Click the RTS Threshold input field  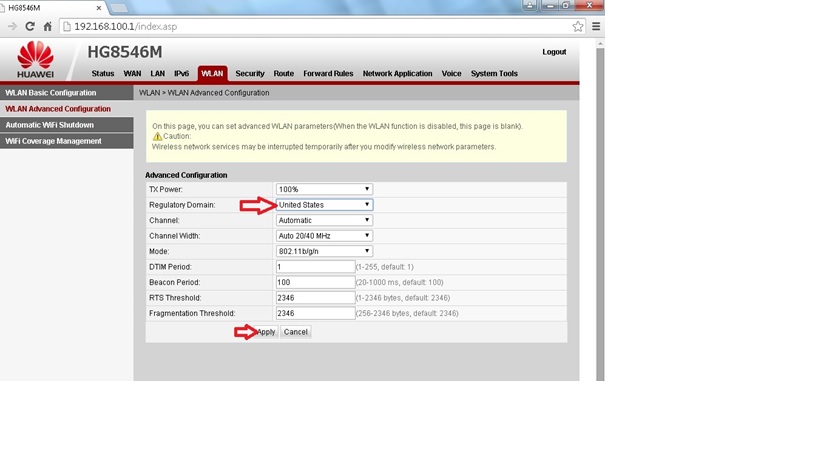(315, 298)
